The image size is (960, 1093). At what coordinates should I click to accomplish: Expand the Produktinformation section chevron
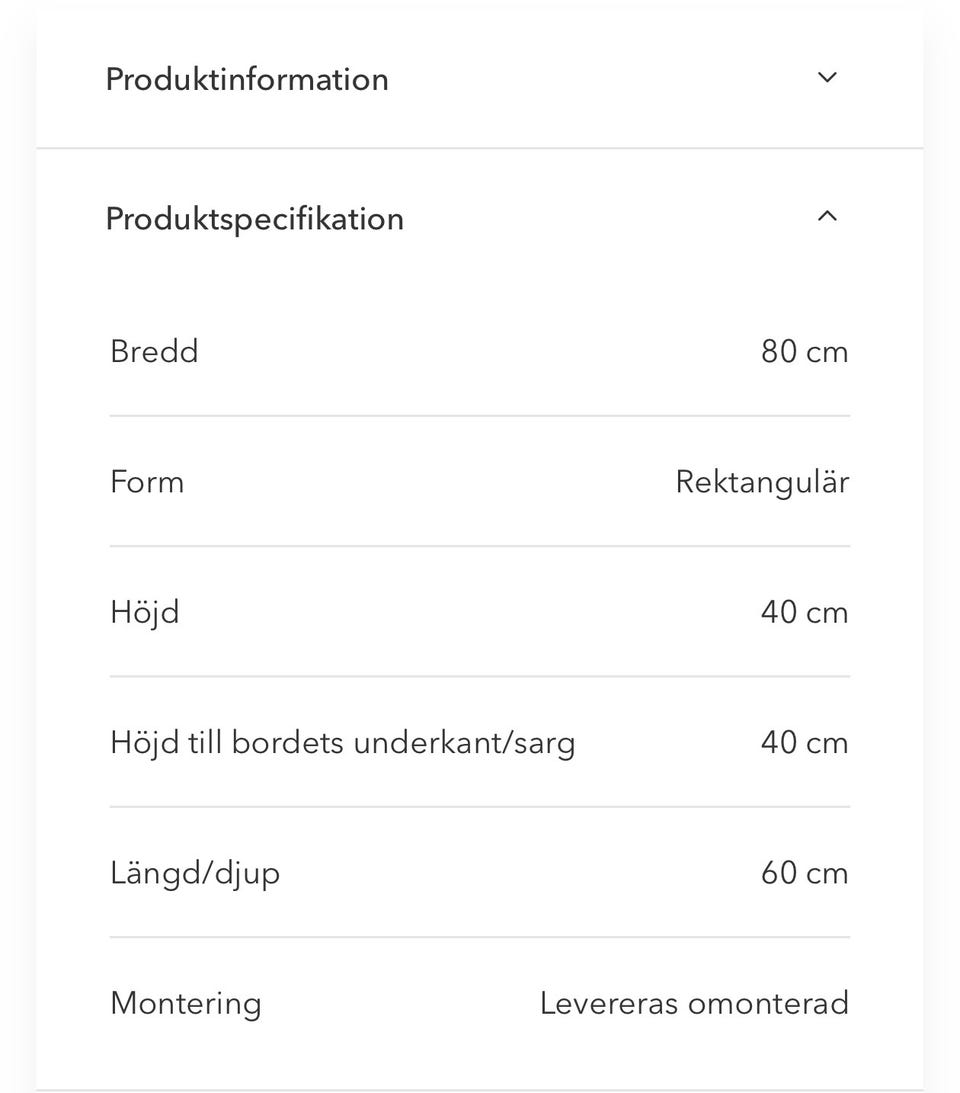pyautogui.click(x=827, y=78)
